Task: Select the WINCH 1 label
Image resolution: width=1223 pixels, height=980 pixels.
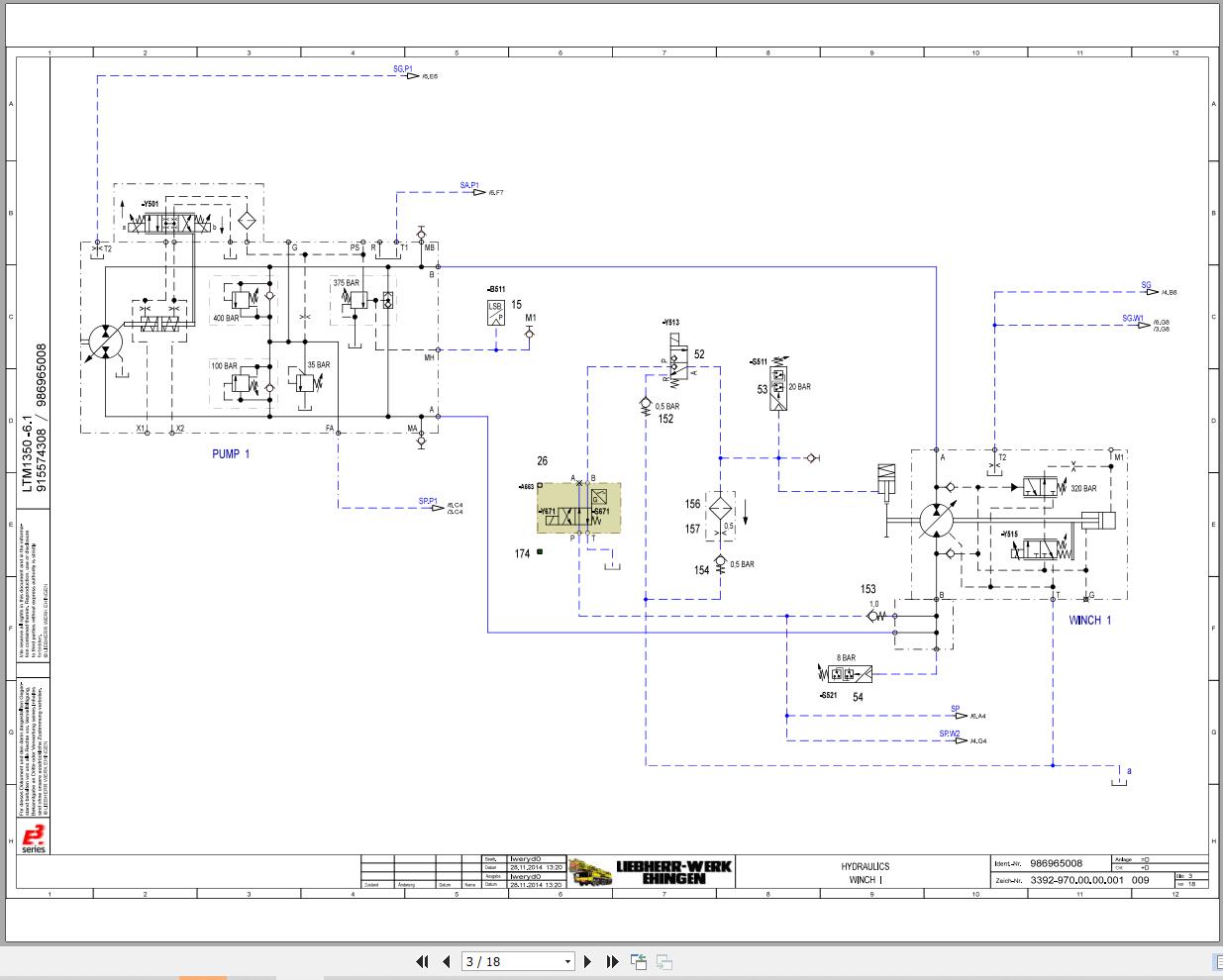Action: pos(1089,621)
